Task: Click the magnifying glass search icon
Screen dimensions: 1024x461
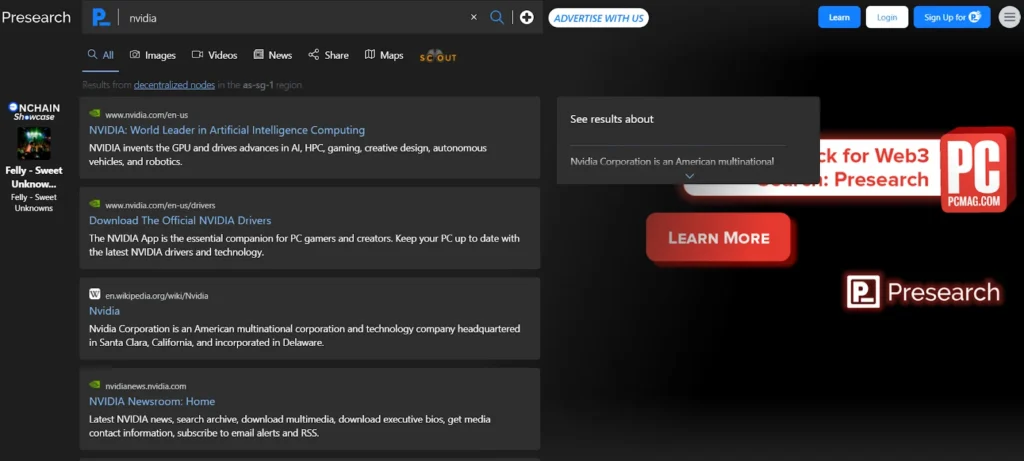Action: (497, 17)
